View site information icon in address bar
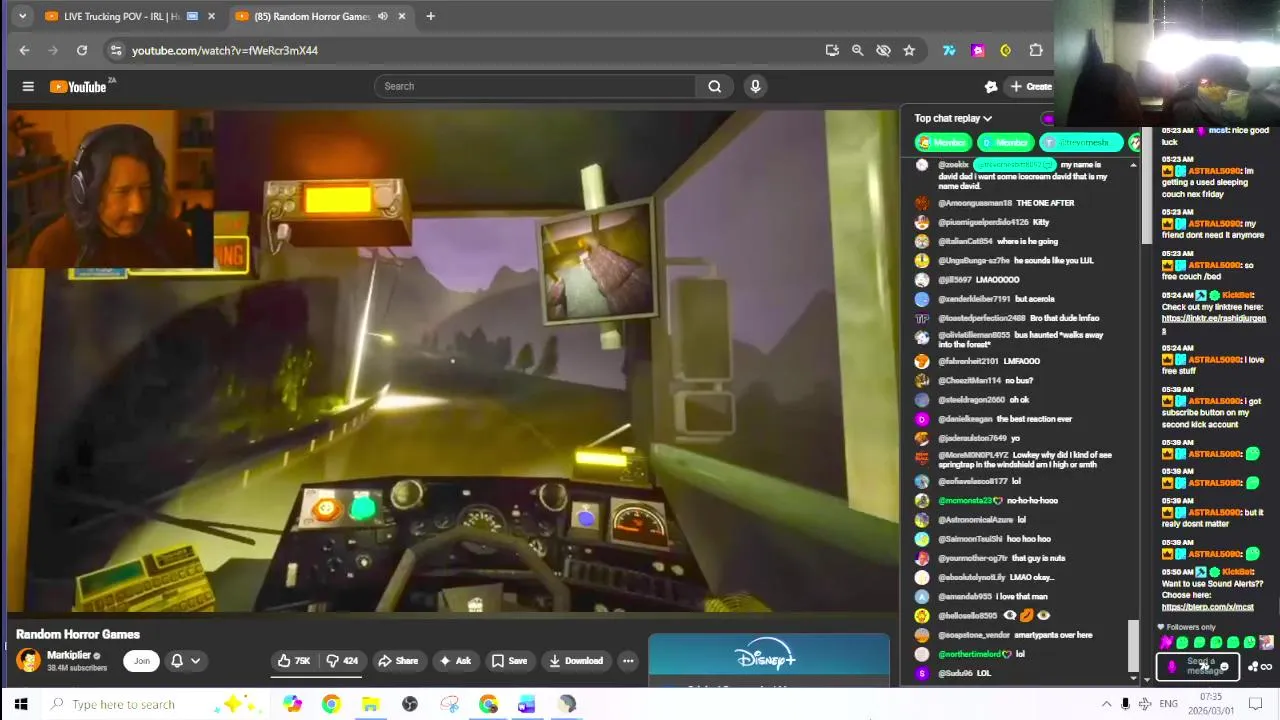This screenshot has width=1280, height=720. point(116,50)
